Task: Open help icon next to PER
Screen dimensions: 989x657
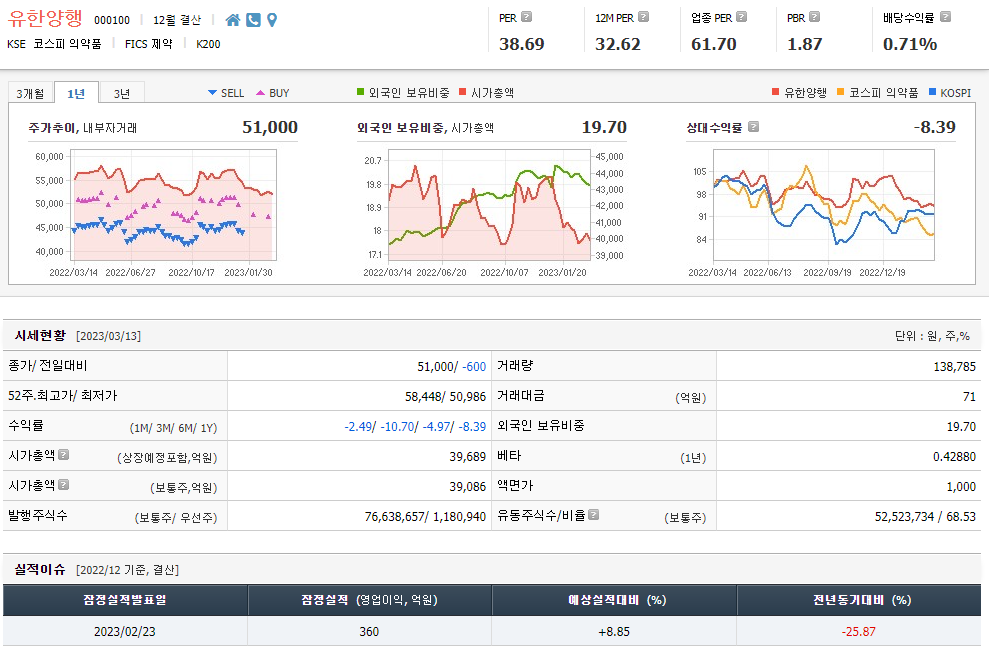Action: pyautogui.click(x=527, y=17)
